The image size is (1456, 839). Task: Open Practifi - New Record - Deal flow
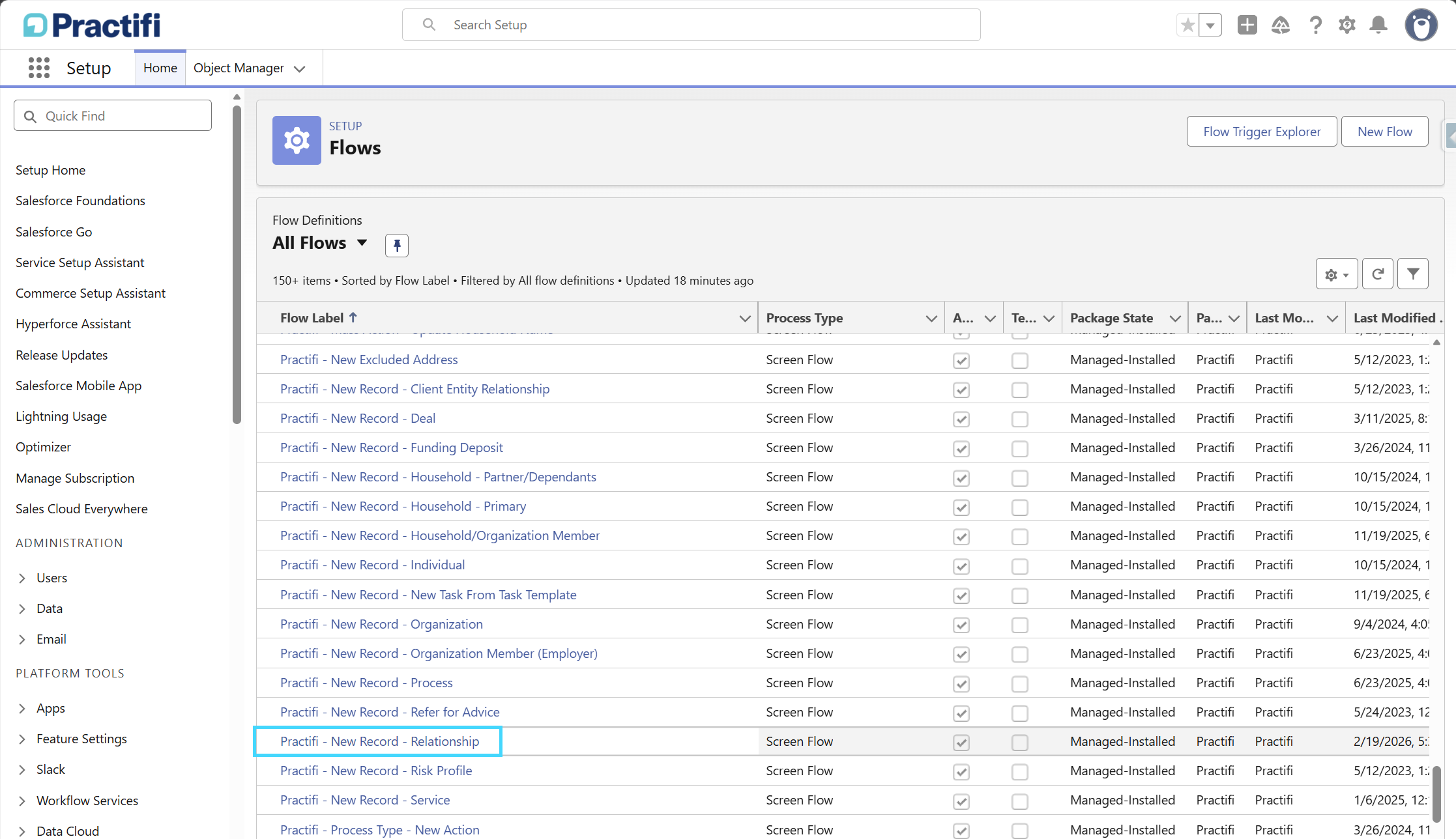click(x=358, y=418)
